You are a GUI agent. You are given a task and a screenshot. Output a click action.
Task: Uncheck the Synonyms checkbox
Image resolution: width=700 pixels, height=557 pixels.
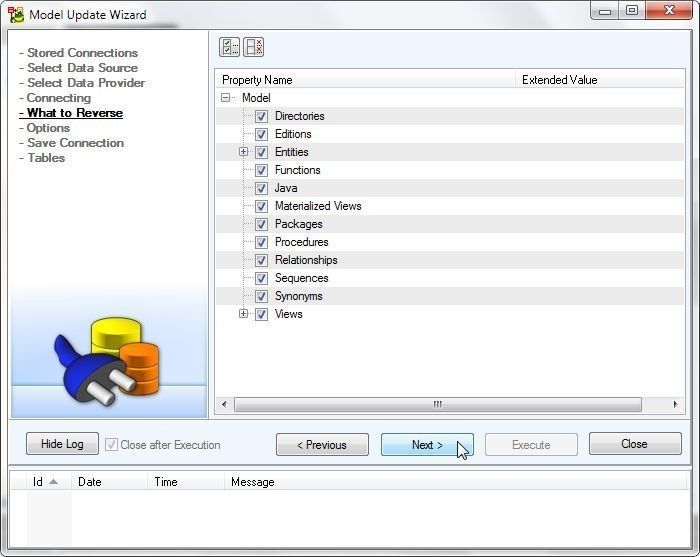point(261,296)
